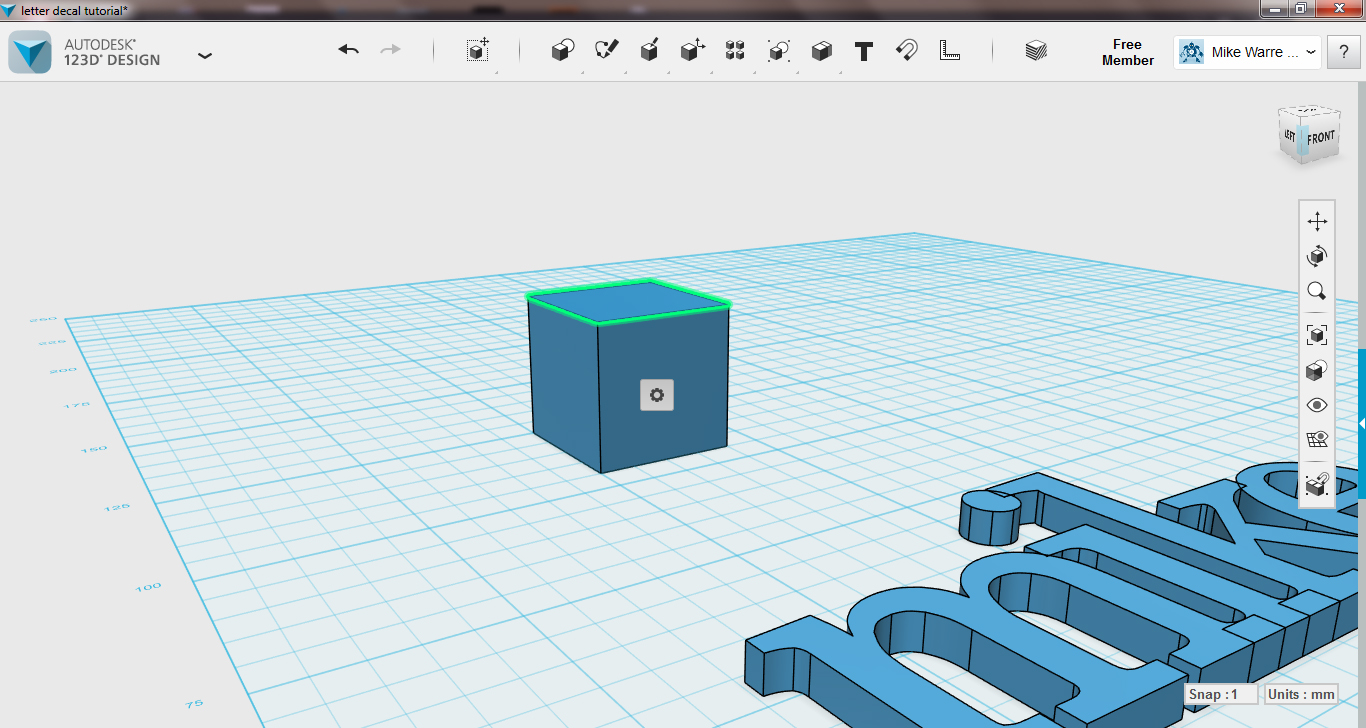The image size is (1366, 728).
Task: Open the Units : mm setting
Action: 1300,695
